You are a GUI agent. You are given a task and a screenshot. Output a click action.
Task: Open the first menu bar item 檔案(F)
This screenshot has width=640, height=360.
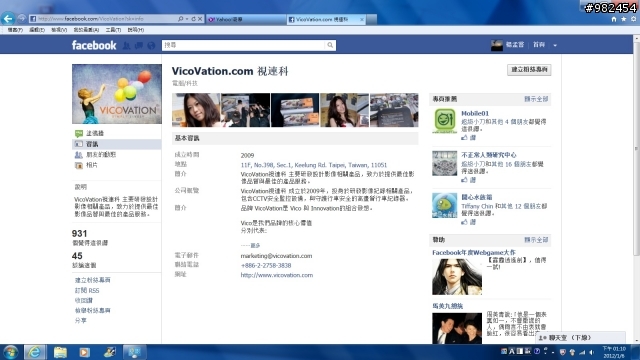(15, 30)
